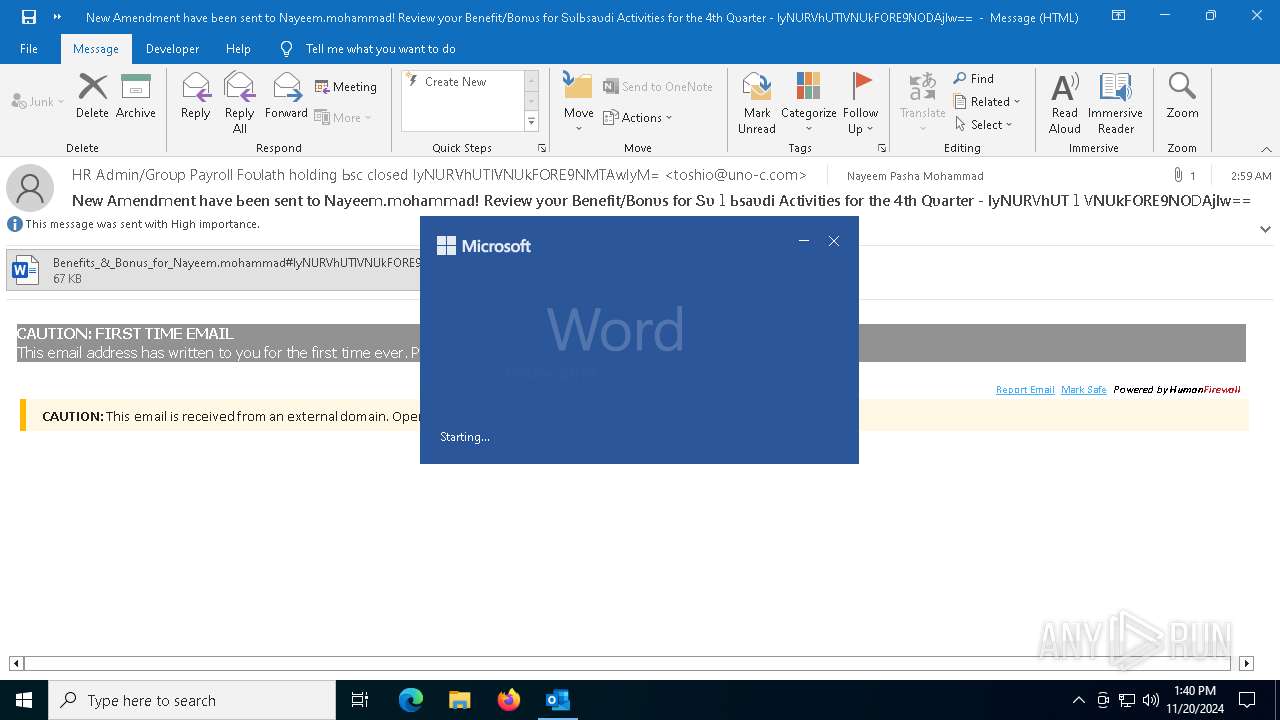Open the Quick Steps dialog launcher
1280x720 pixels.
pyautogui.click(x=542, y=148)
